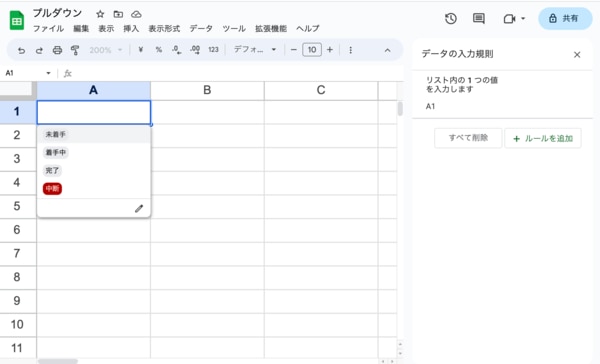Increase font size with plus button
The height and width of the screenshot is (364, 600).
pos(330,50)
